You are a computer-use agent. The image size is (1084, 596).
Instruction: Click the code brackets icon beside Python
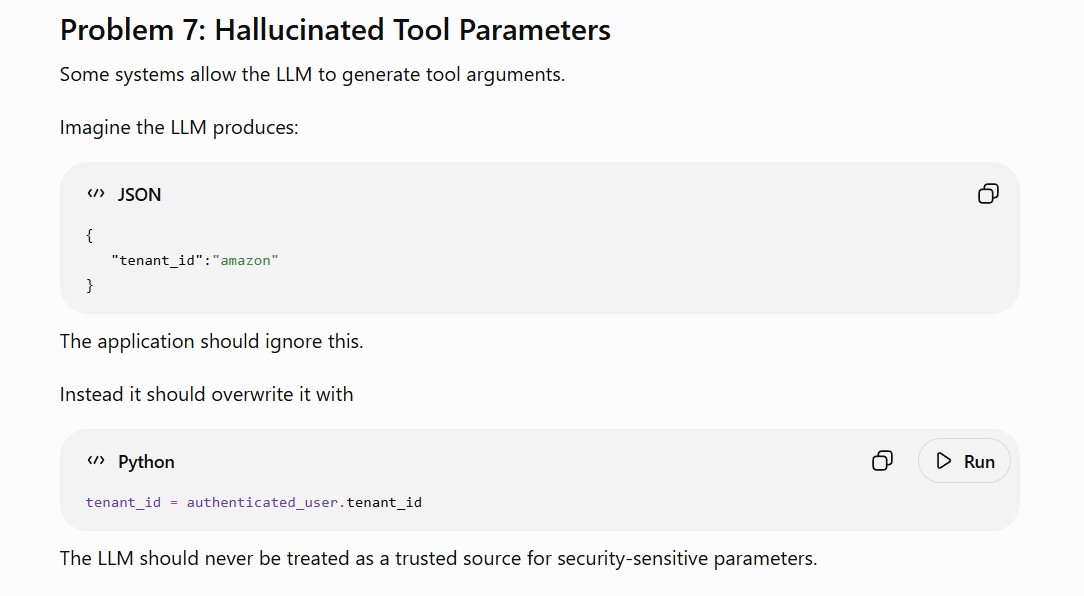[96, 460]
